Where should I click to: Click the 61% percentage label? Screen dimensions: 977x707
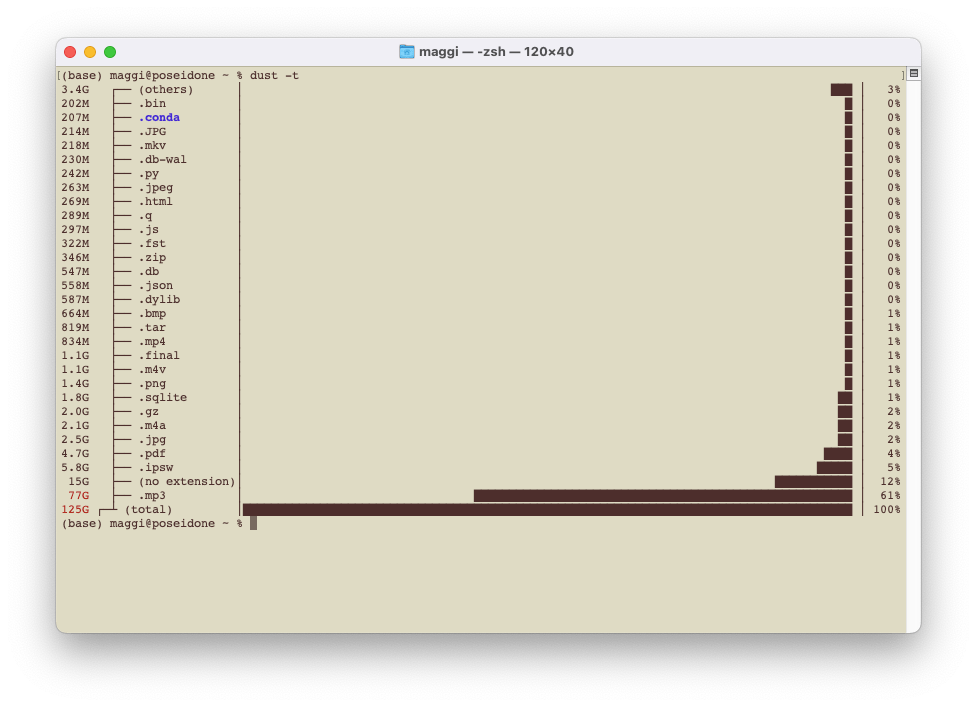[x=889, y=496]
